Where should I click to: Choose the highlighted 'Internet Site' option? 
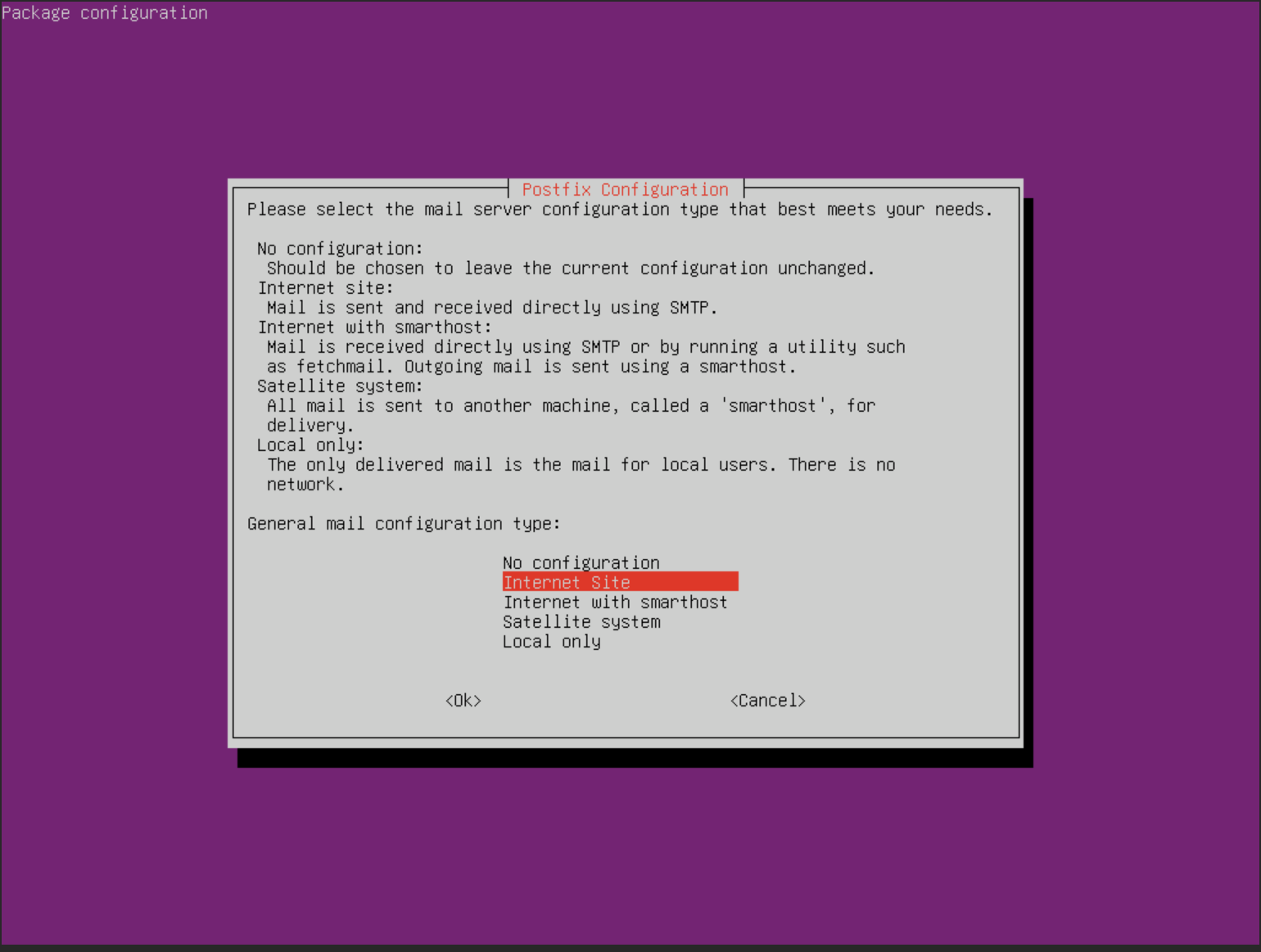620,582
